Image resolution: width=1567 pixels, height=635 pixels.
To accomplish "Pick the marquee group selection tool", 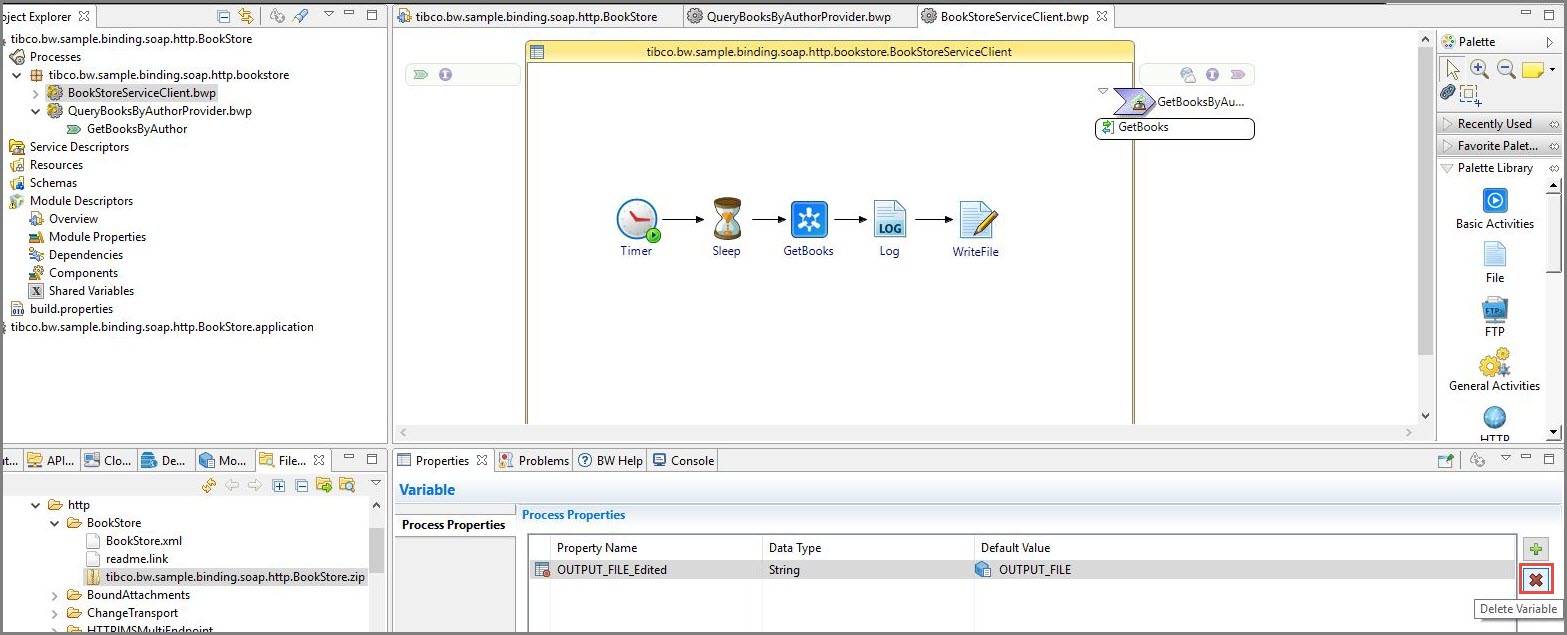I will (1470, 95).
